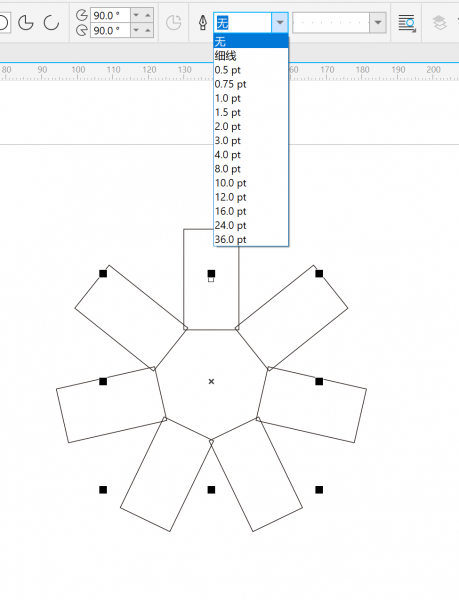This screenshot has height=600, width=459.
Task: Open the wrap text icon
Action: pos(407,23)
